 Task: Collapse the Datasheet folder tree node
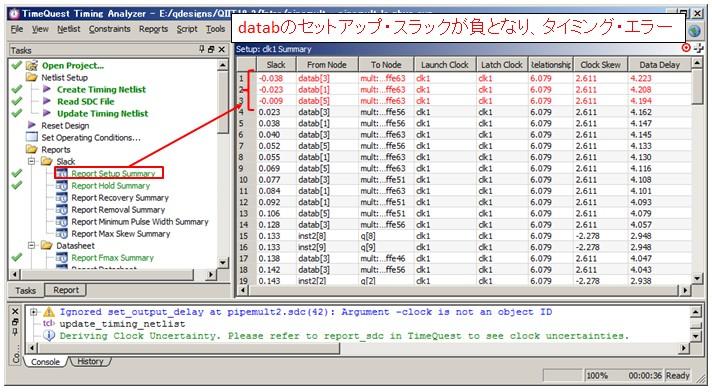click(32, 245)
